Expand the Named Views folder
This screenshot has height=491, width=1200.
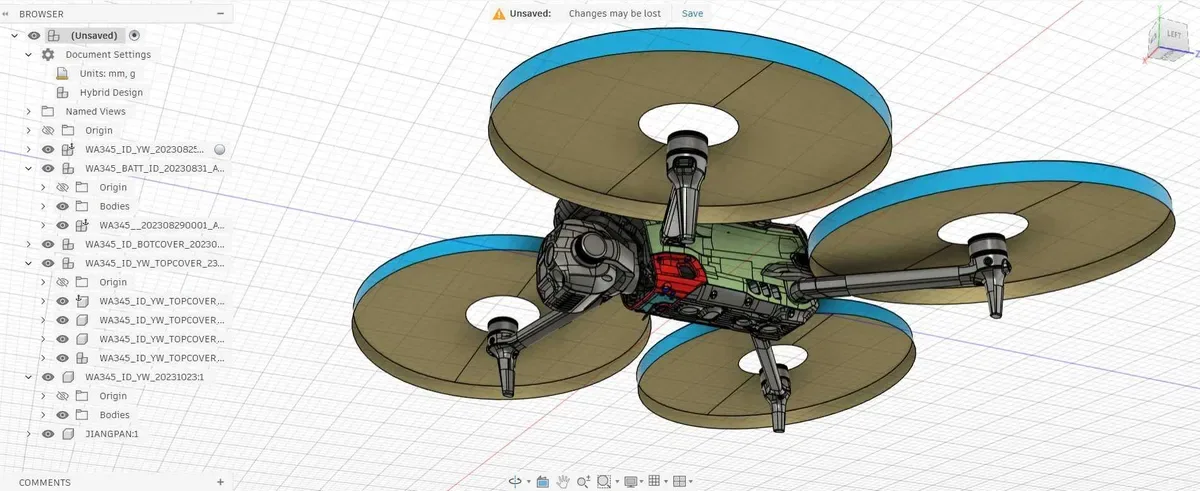tap(28, 111)
